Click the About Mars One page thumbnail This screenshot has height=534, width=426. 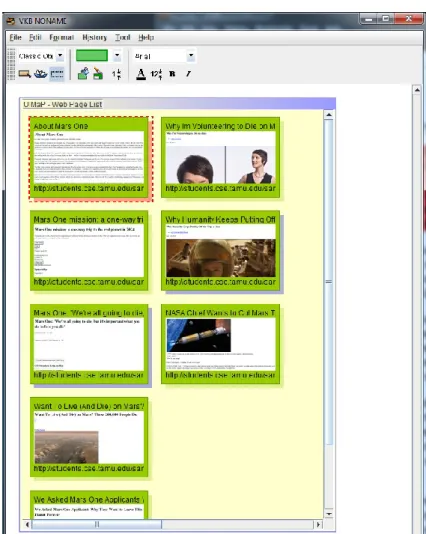coord(89,157)
